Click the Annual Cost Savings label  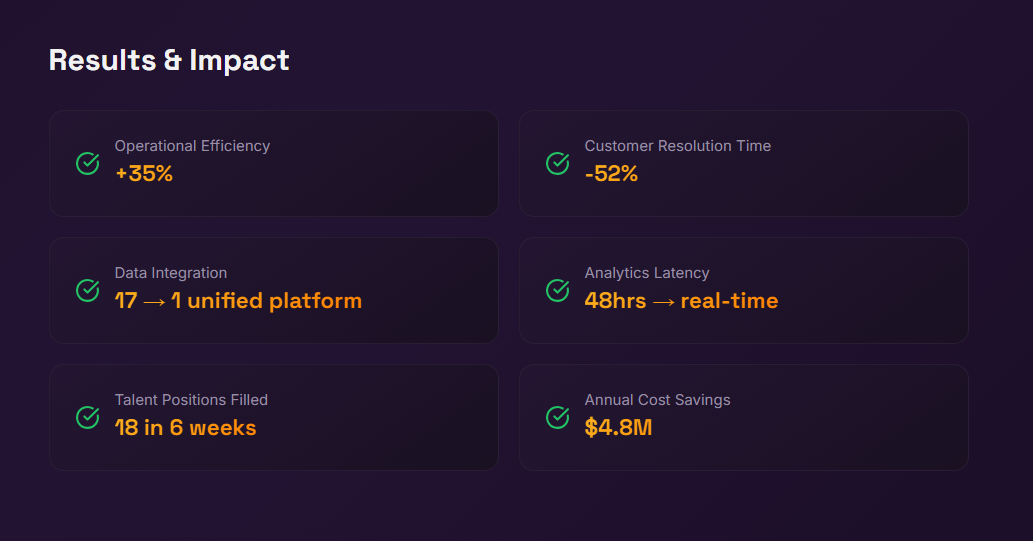(657, 400)
